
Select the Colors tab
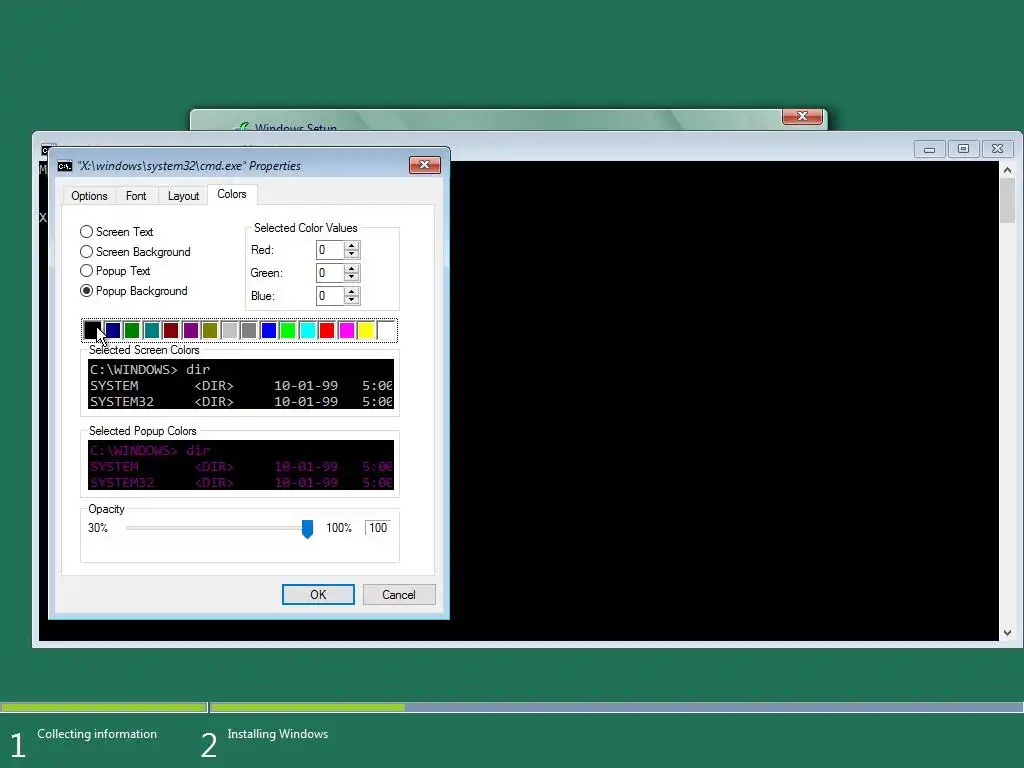point(232,195)
